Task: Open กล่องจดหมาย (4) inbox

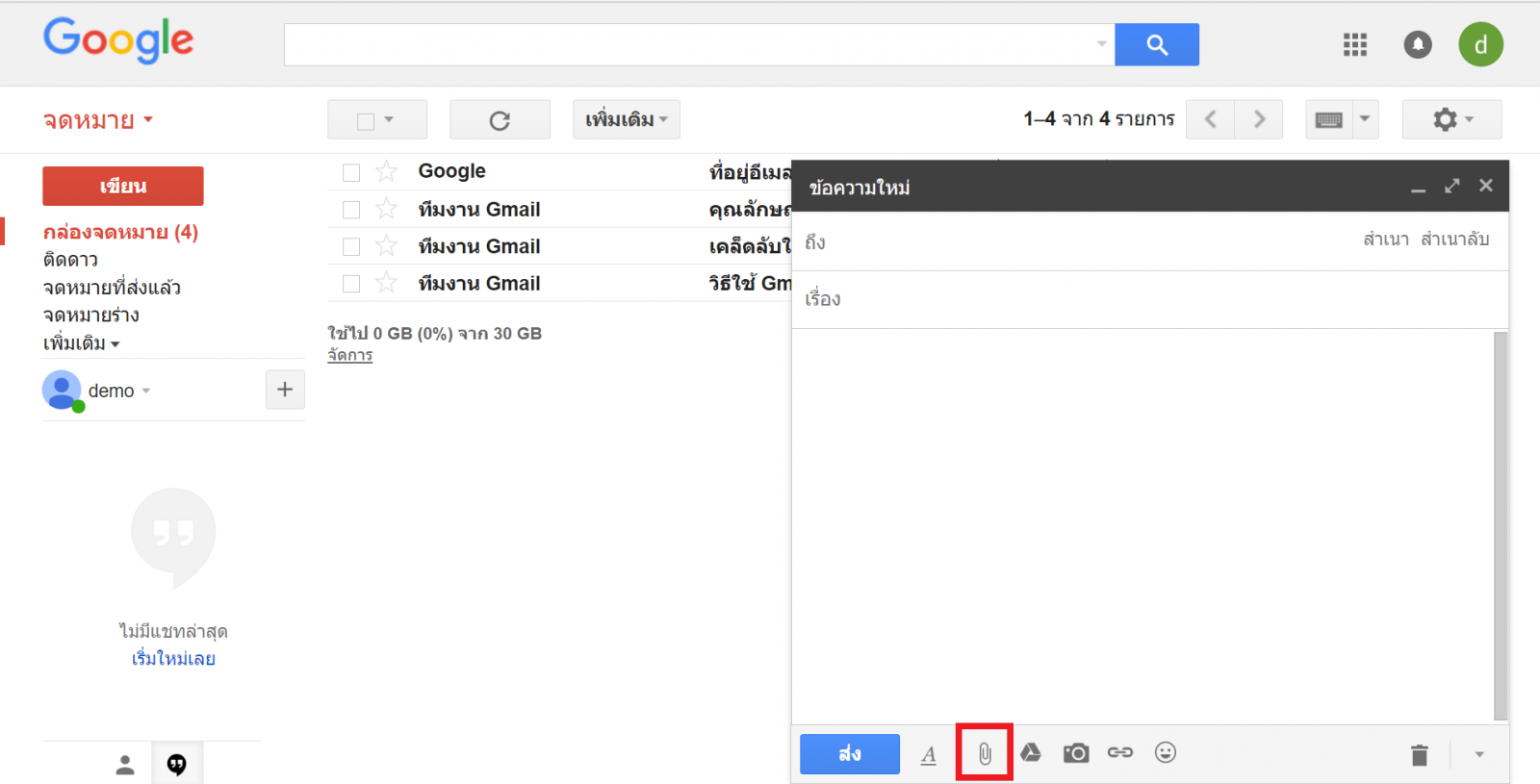Action: point(120,232)
